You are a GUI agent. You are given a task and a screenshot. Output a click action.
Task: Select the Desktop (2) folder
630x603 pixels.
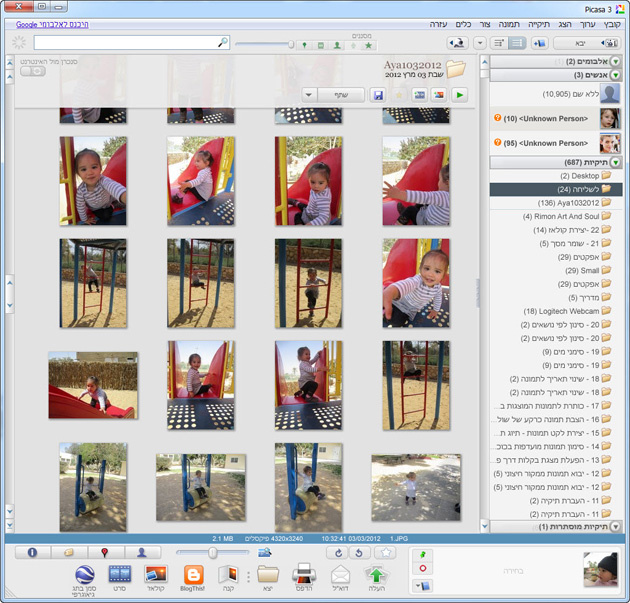[556, 176]
